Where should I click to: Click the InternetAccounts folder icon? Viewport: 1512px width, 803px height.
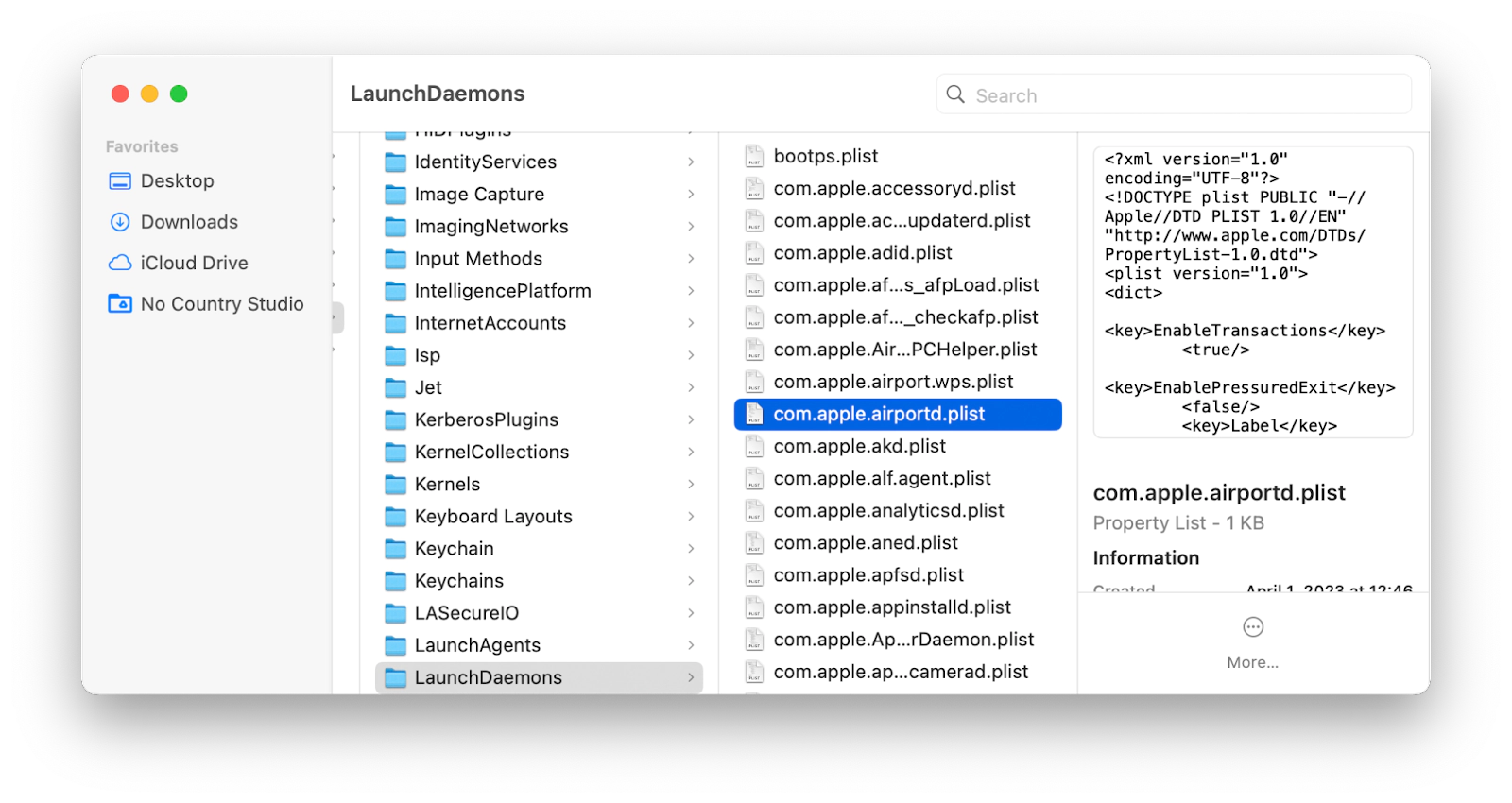coord(396,323)
